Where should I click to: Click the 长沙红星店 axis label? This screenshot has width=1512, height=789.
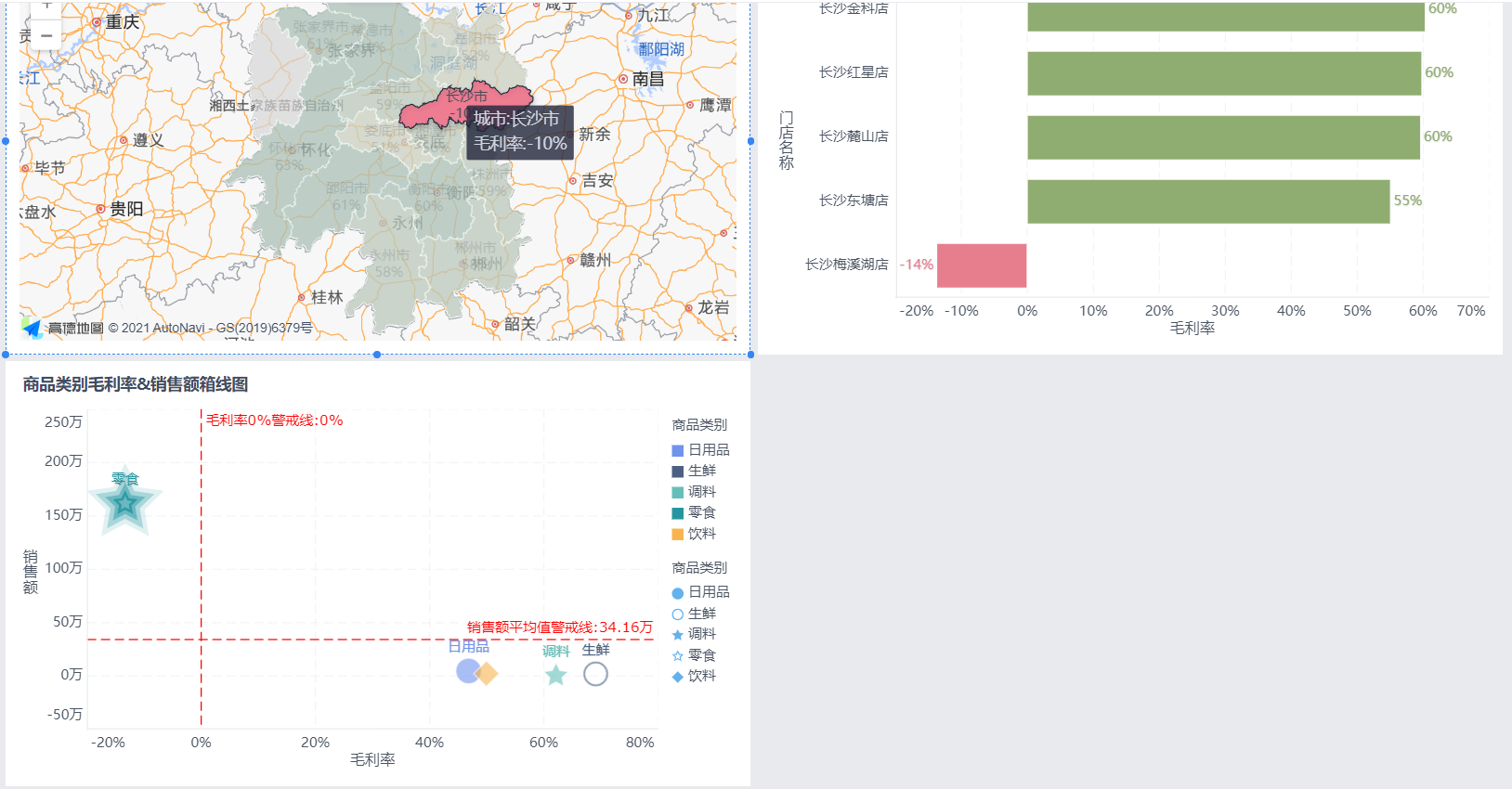point(854,72)
